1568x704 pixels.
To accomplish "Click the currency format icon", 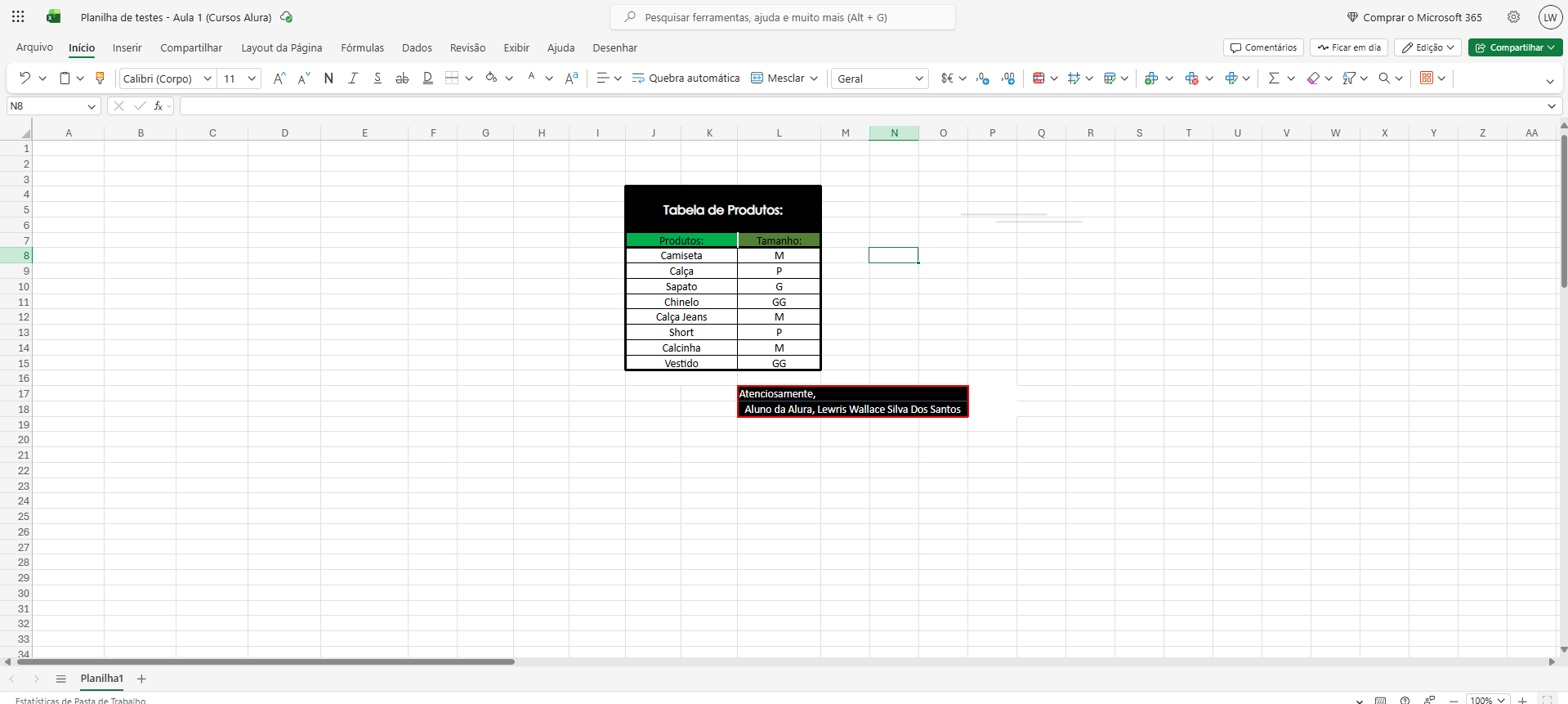I will click(x=947, y=78).
